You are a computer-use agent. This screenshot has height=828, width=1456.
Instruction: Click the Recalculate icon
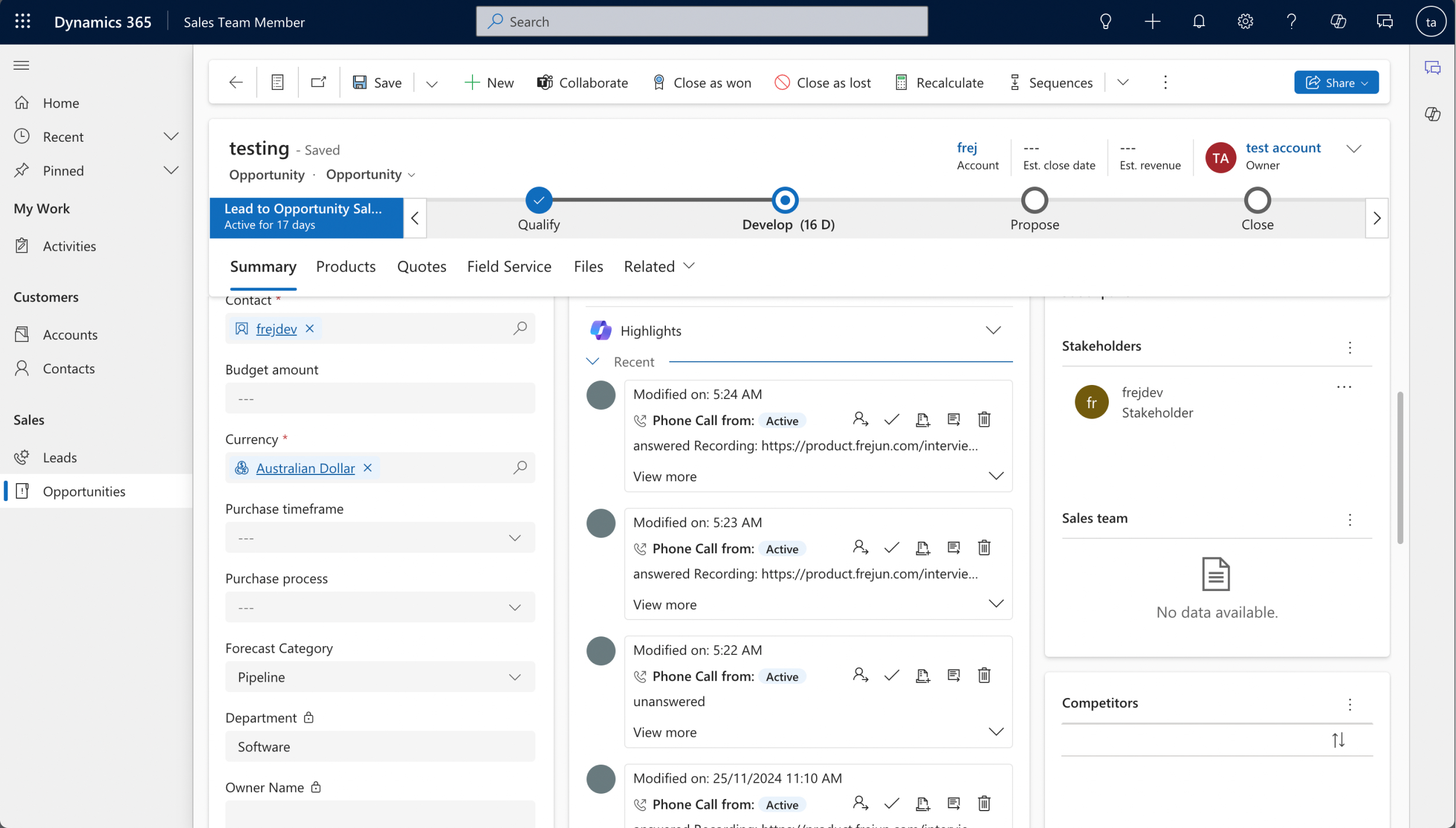tap(901, 82)
